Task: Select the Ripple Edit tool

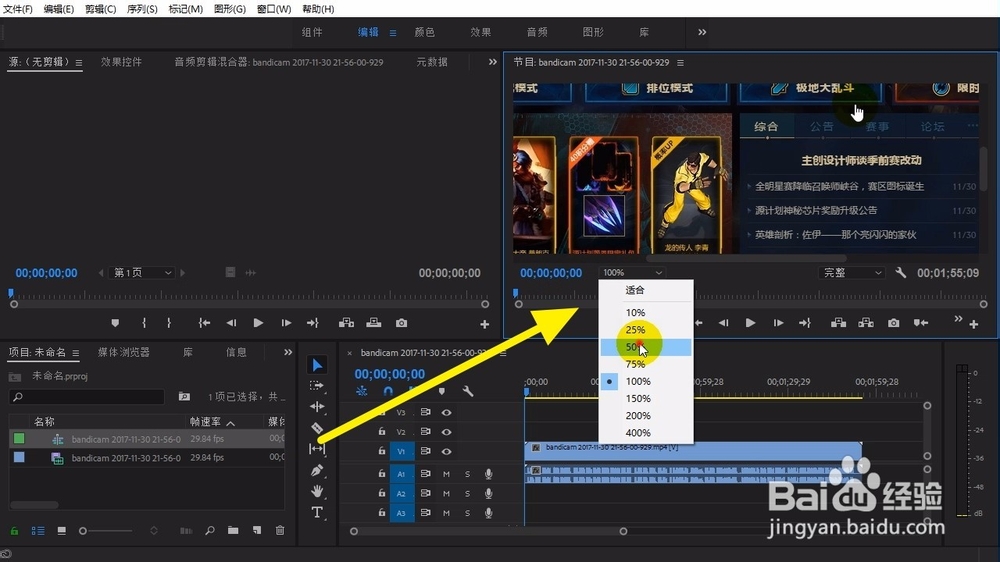Action: coord(317,406)
